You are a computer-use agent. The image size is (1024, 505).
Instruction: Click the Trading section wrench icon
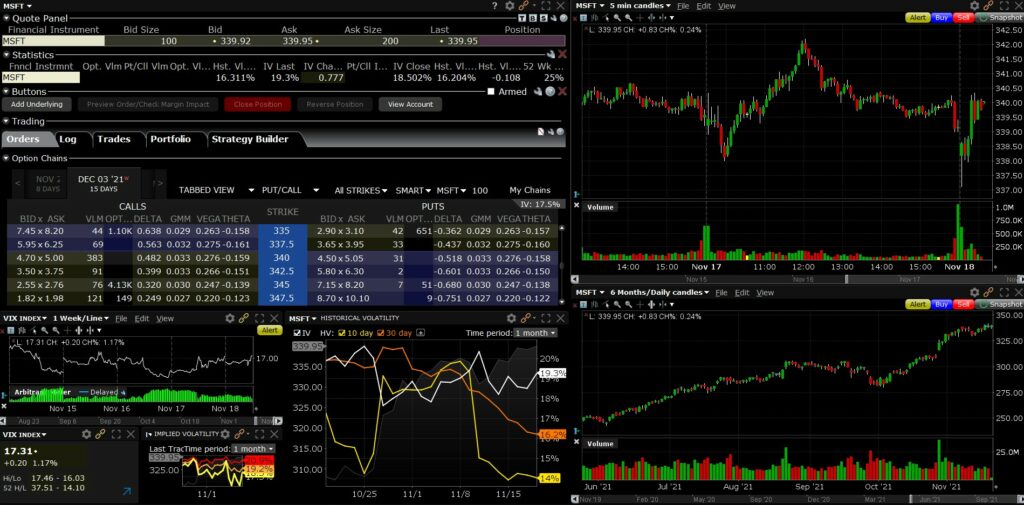[x=551, y=131]
